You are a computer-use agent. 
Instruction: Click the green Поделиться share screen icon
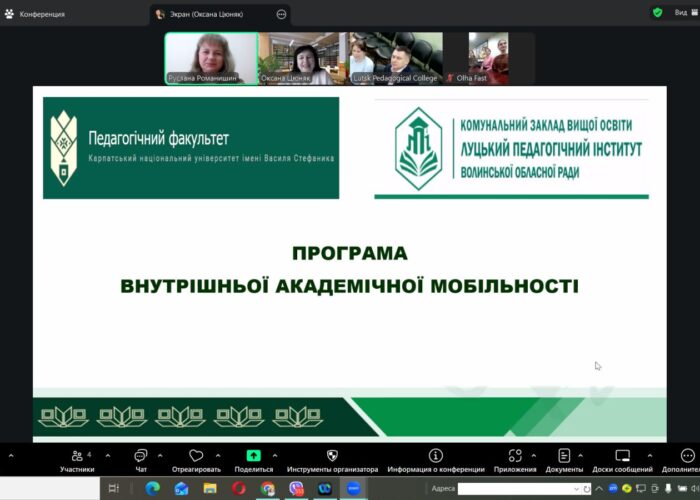pyautogui.click(x=253, y=456)
